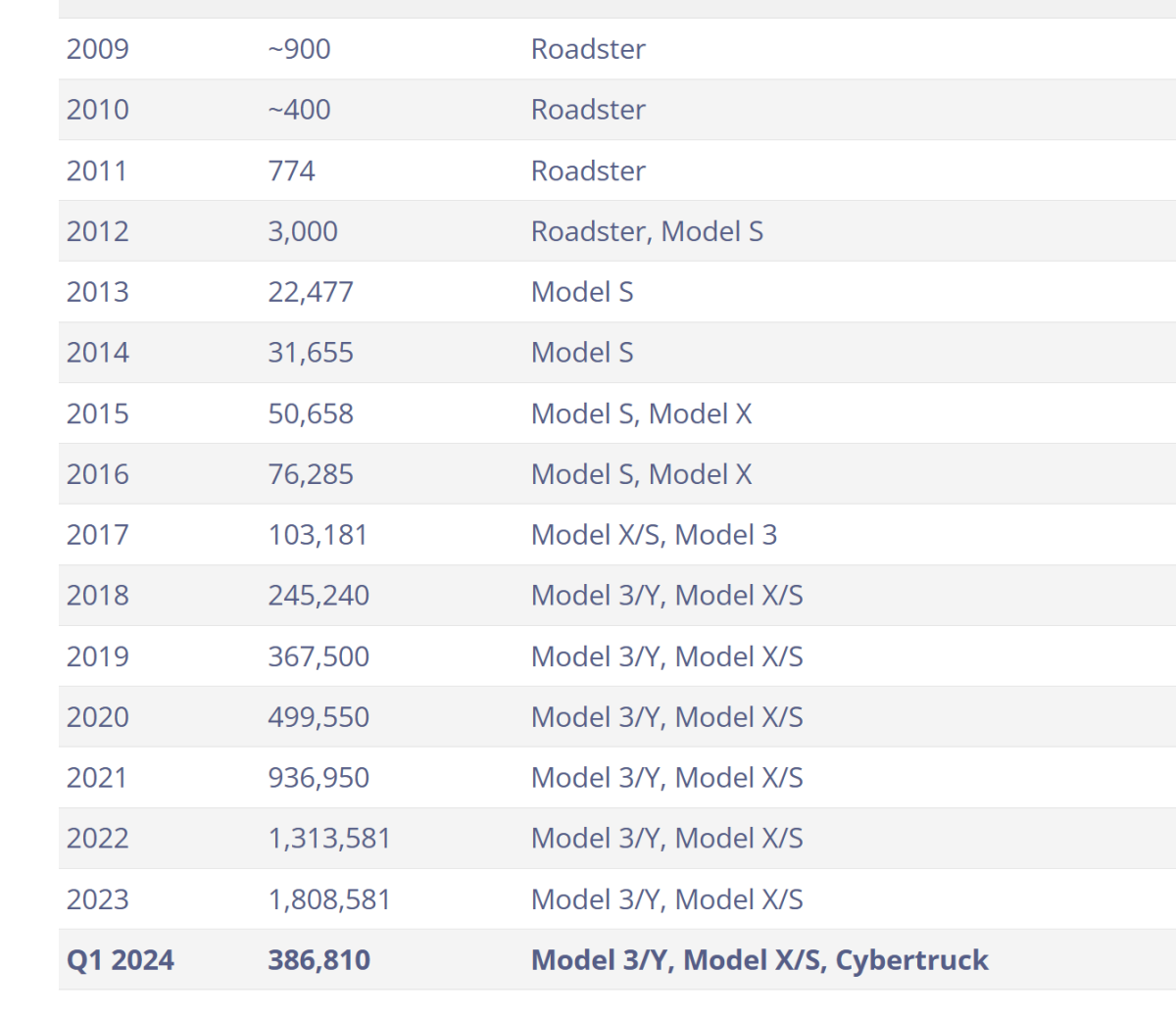Select the 936,950 value for 2021
Image resolution: width=1176 pixels, height=1018 pixels.
coord(318,778)
